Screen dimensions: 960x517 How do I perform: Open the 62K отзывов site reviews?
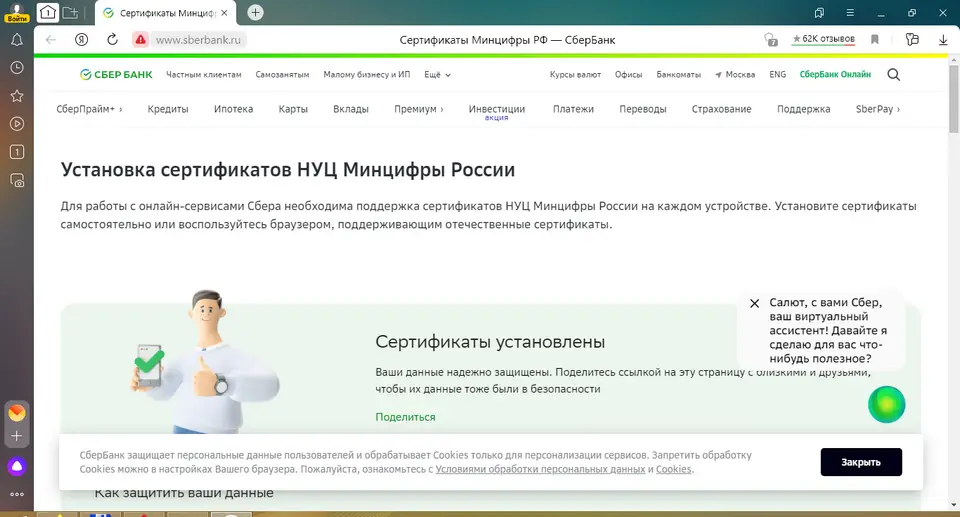823,39
